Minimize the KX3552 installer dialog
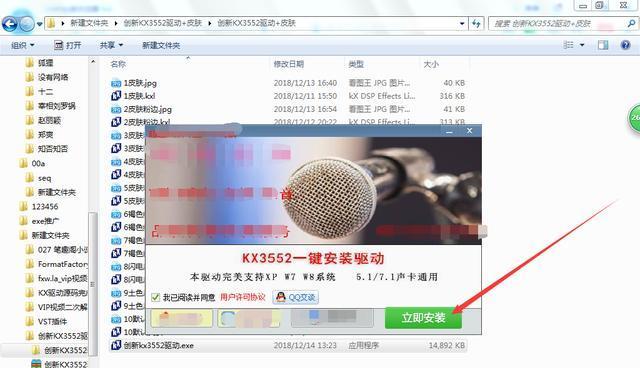The image size is (640, 368). click(x=449, y=131)
